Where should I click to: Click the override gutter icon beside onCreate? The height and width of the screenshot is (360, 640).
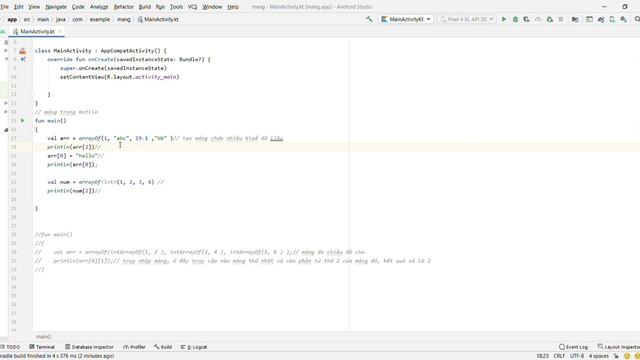pos(23,59)
